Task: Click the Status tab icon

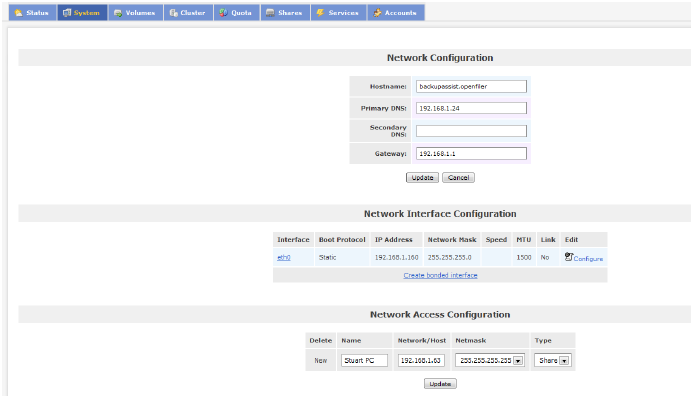Action: [19, 12]
